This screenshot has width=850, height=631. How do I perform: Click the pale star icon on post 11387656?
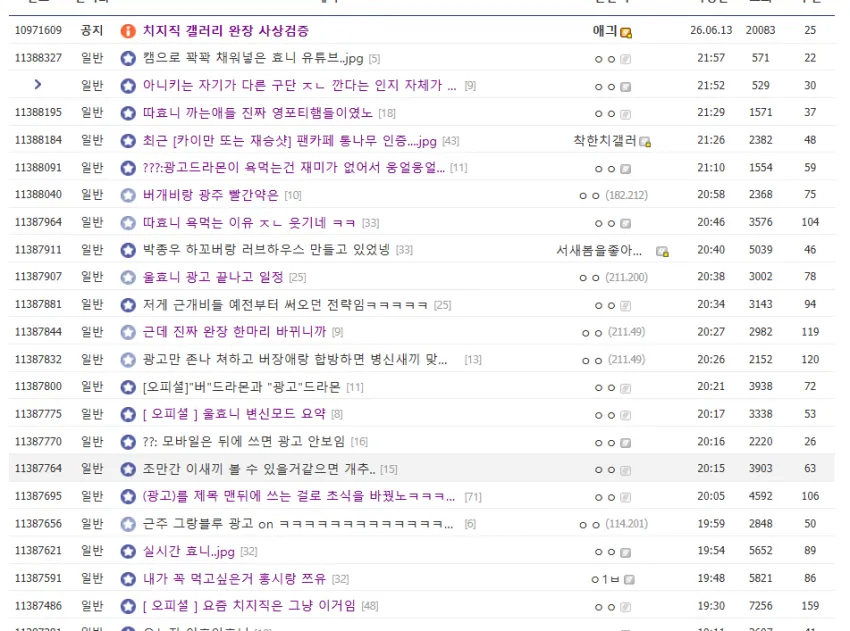128,524
